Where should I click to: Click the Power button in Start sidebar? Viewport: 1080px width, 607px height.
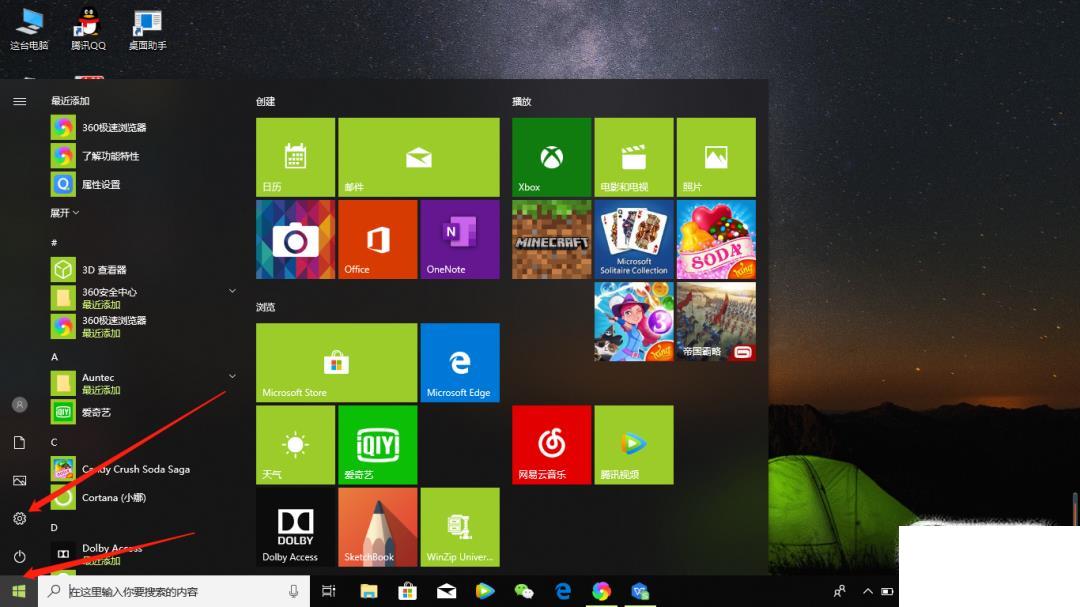pos(19,556)
